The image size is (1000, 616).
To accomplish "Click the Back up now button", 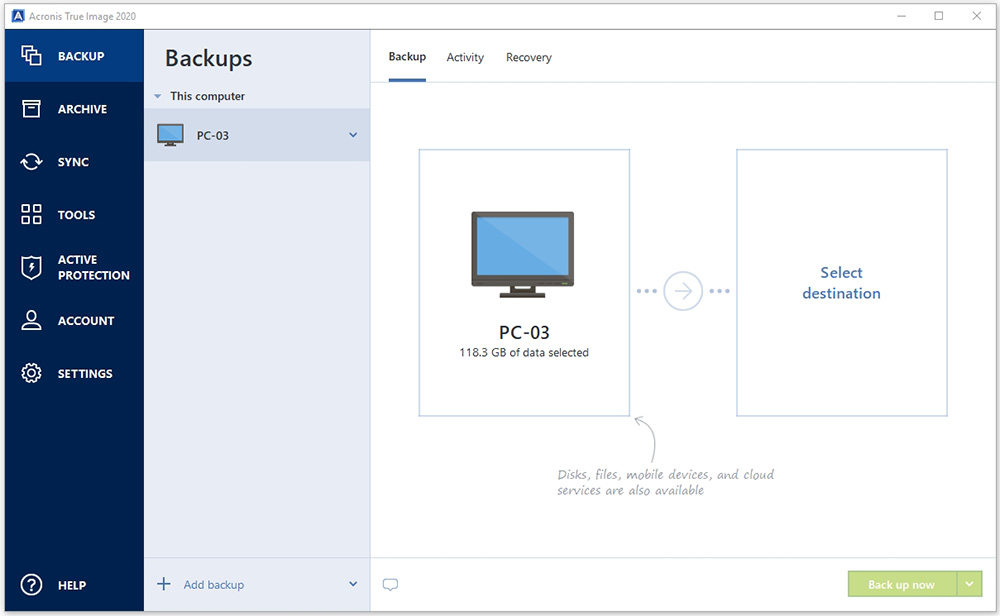I will click(902, 584).
